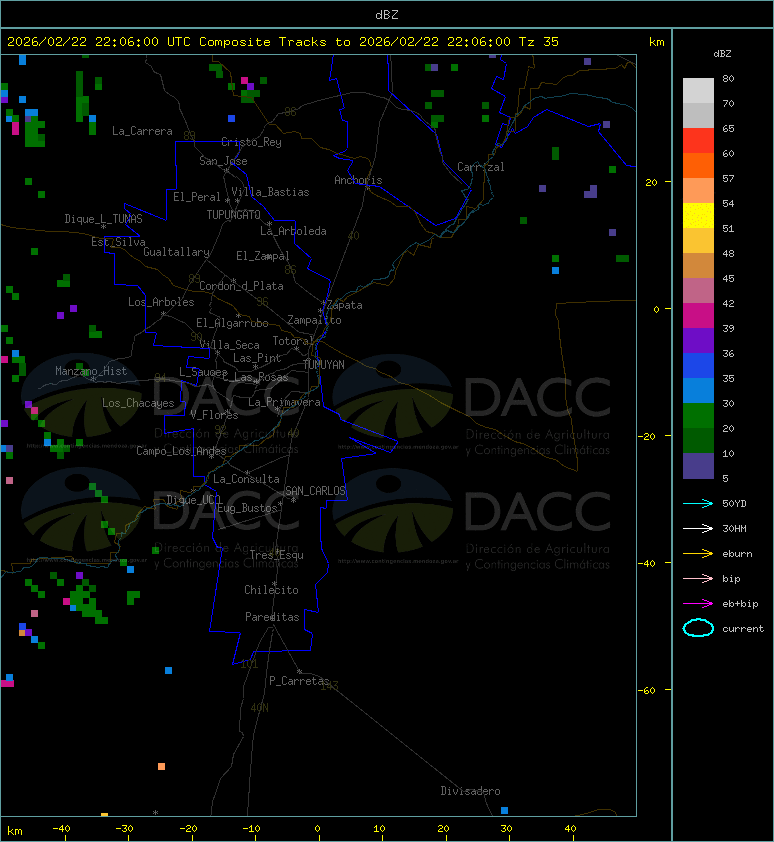Click the 60 dBZ orange color swatch
This screenshot has width=774, height=842.
(x=698, y=165)
